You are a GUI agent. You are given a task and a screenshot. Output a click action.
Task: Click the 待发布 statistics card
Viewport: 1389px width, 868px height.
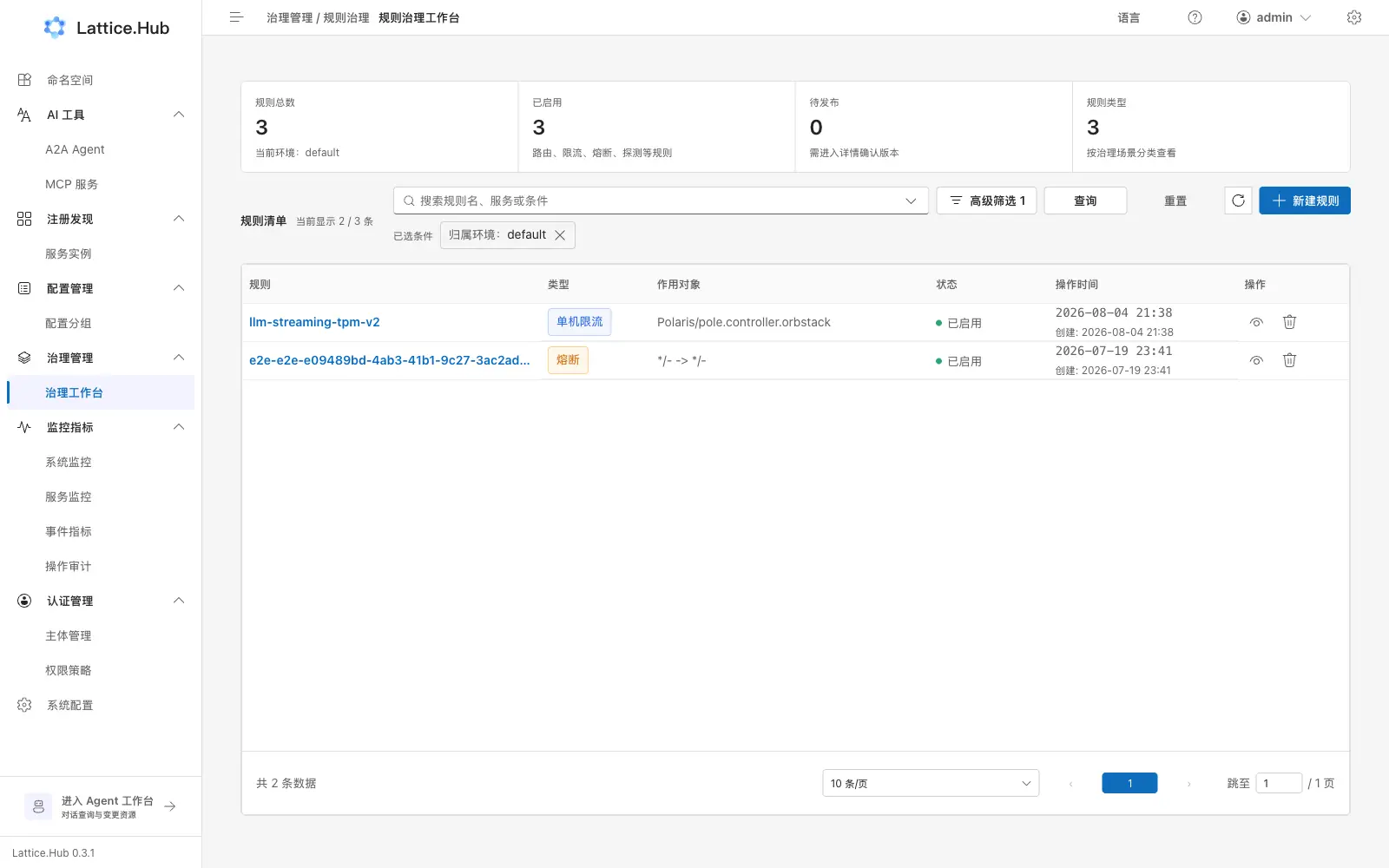934,127
